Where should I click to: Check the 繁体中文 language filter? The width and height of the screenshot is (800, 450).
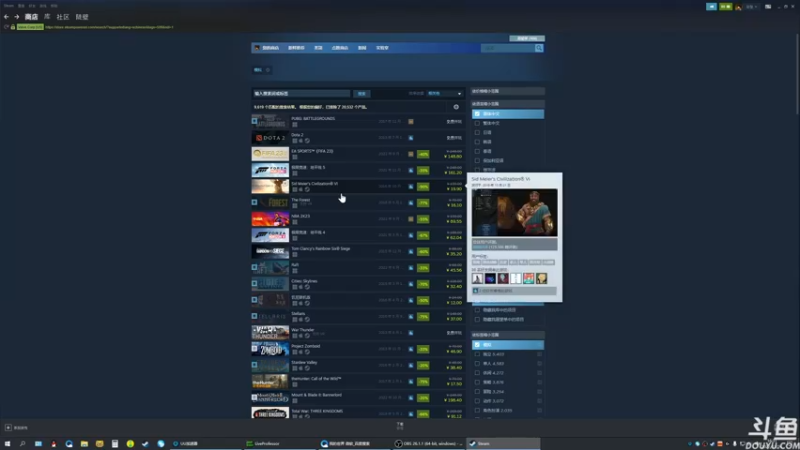(477, 123)
